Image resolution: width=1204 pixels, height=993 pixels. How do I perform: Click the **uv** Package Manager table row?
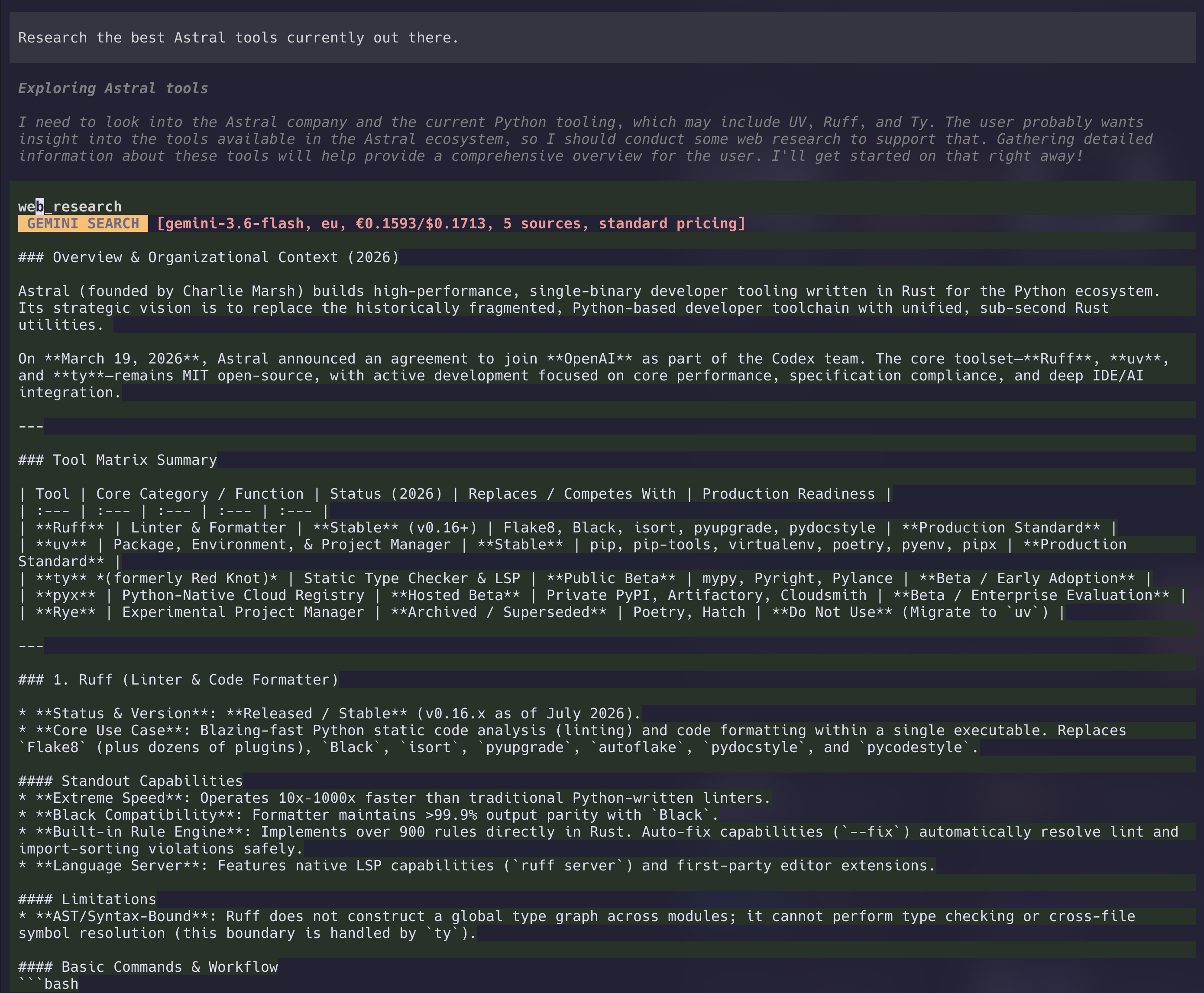[572, 553]
